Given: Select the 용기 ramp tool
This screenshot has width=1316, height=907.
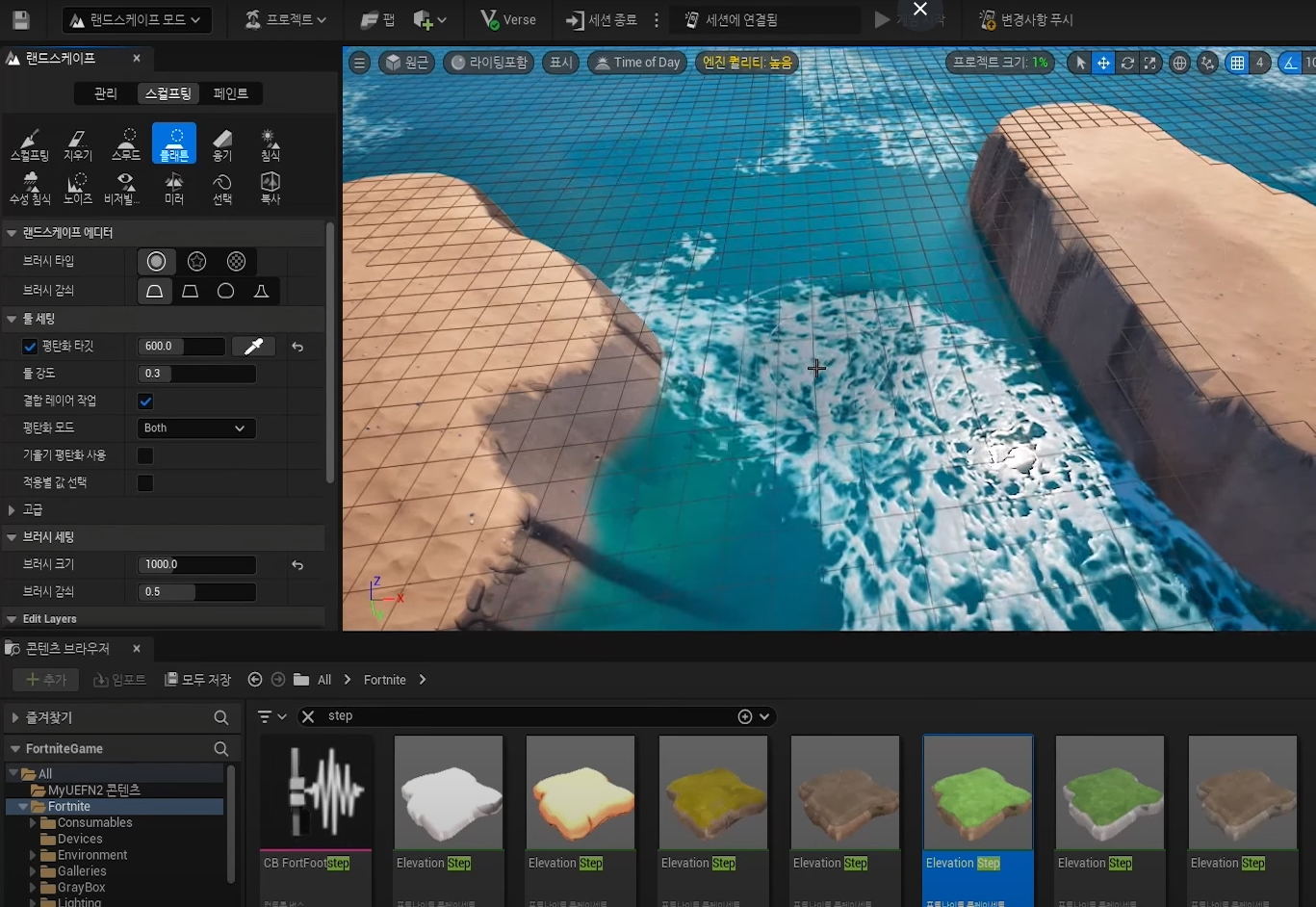Looking at the screenshot, I should click(x=222, y=144).
